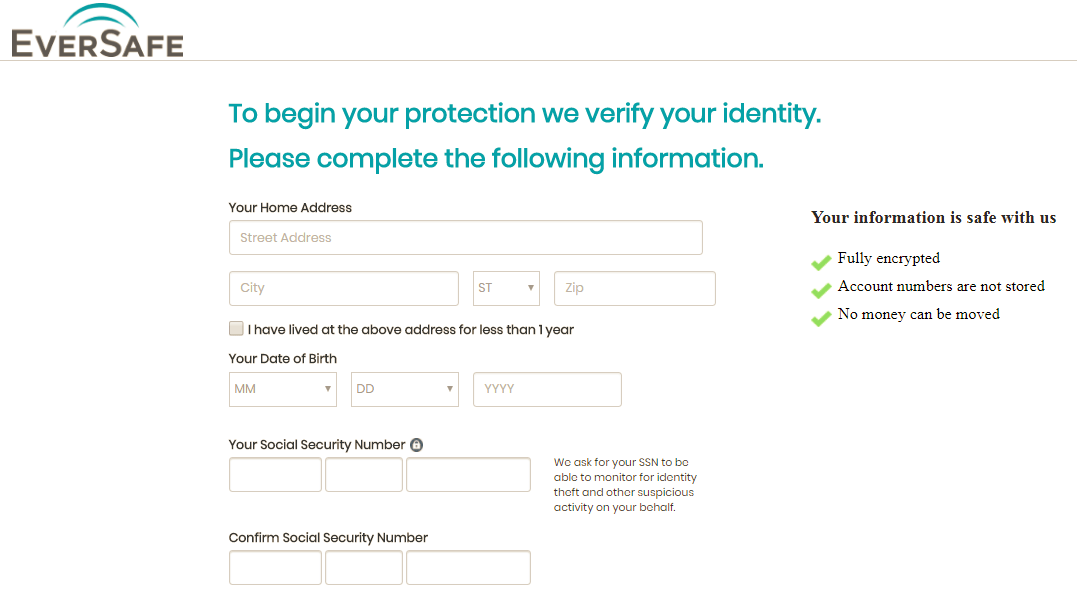
Task: Click the EverSafe logo
Action: tap(97, 32)
